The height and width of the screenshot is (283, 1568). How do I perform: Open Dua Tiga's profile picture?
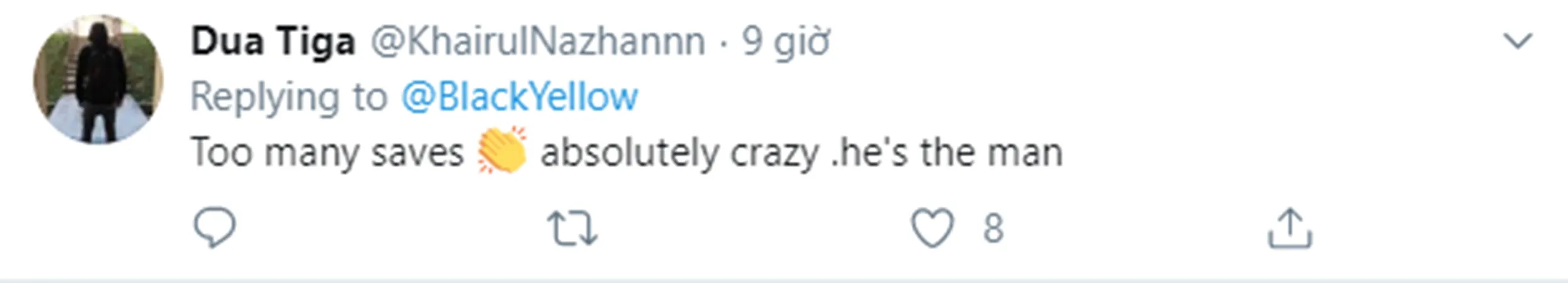click(x=98, y=79)
